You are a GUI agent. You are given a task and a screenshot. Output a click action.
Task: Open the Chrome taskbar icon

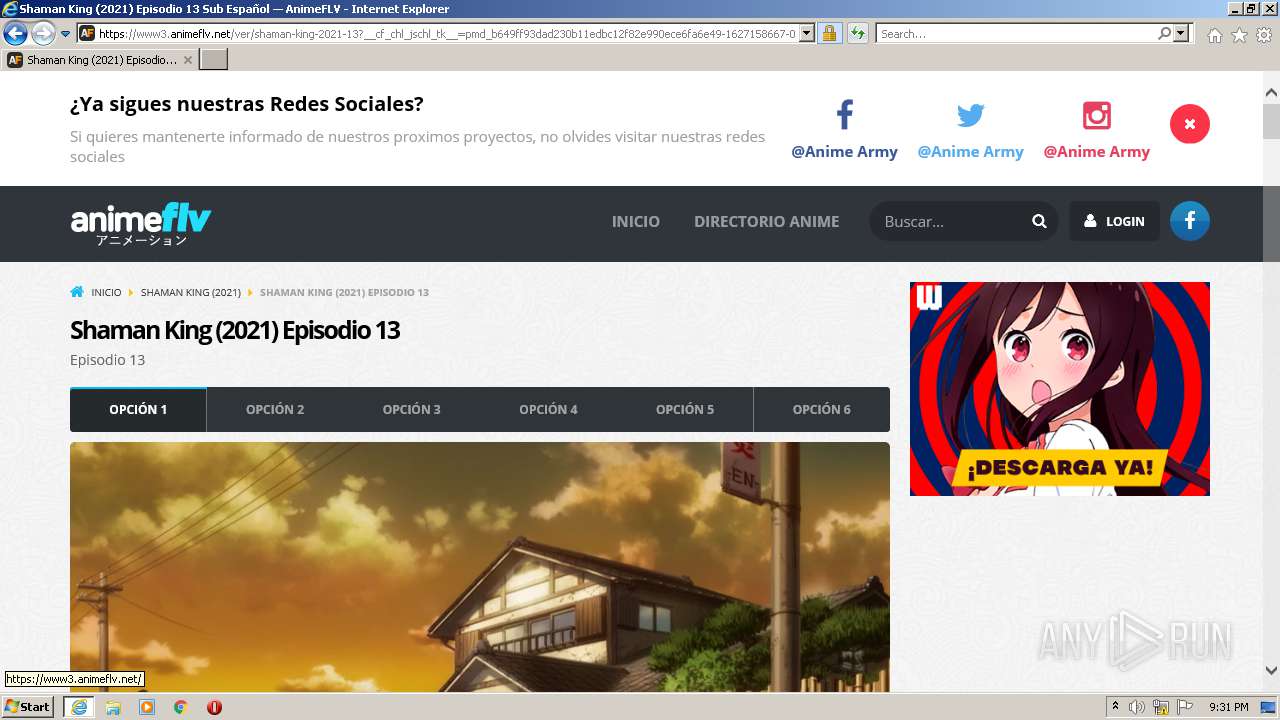point(180,707)
